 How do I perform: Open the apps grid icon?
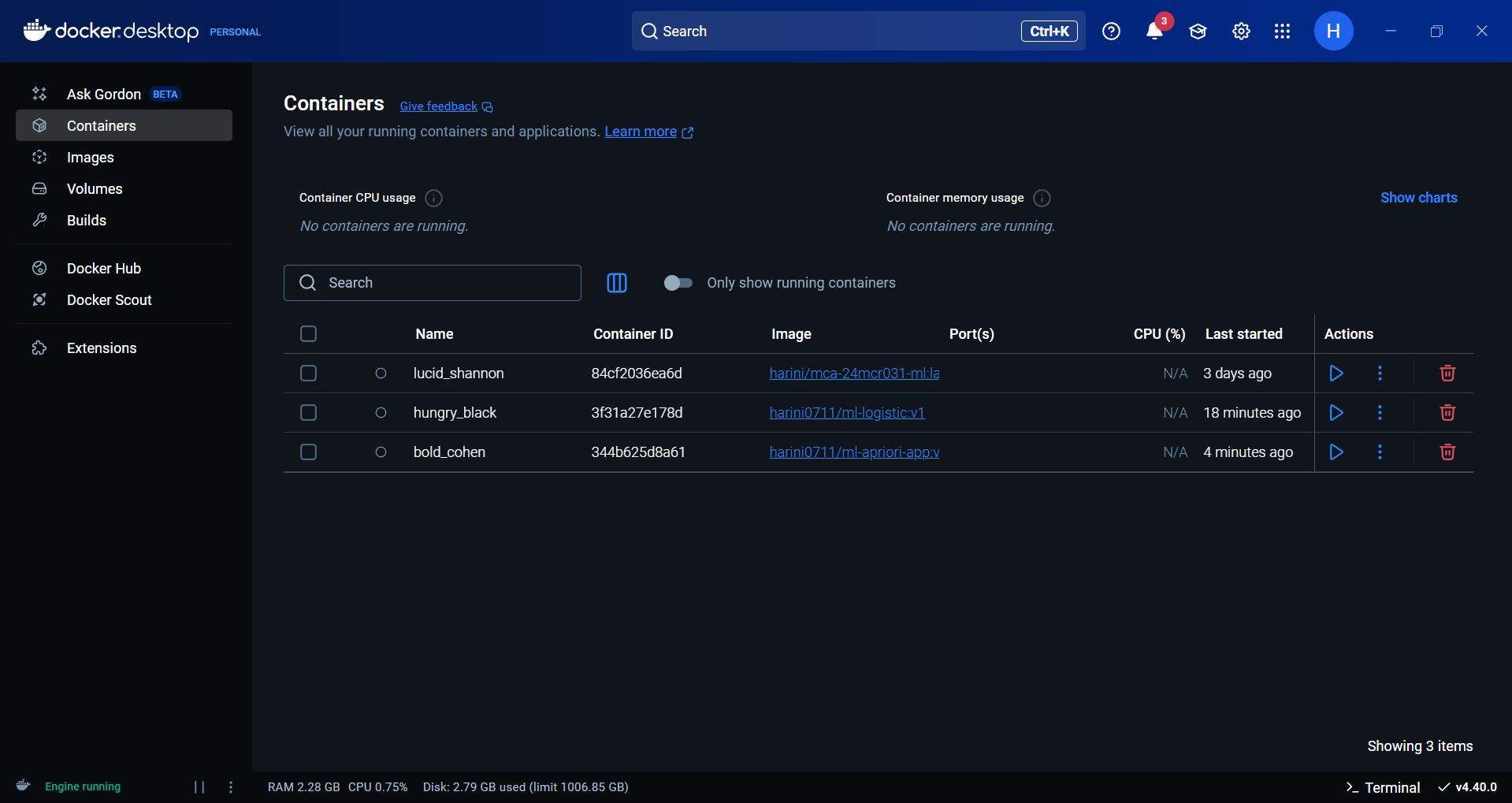tap(1282, 32)
